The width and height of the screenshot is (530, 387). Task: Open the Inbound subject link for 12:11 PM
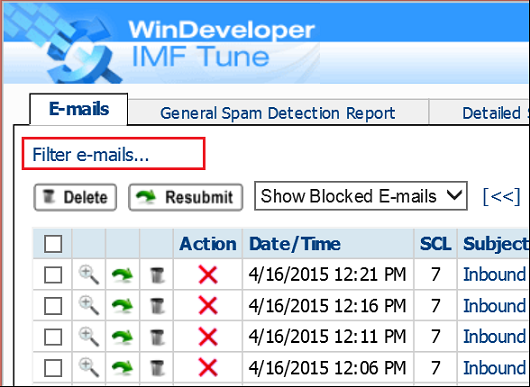click(x=495, y=337)
